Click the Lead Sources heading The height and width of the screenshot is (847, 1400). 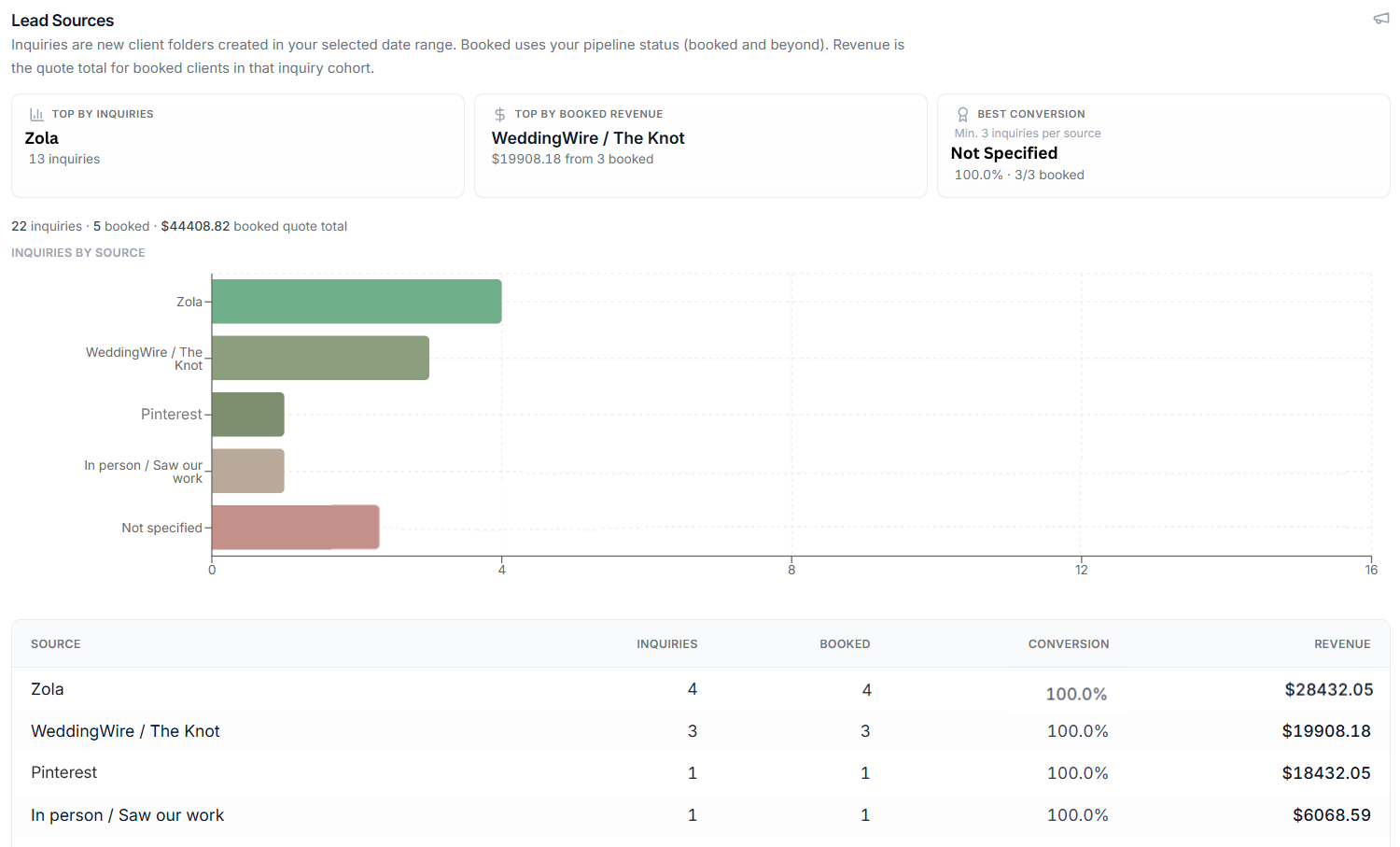click(63, 21)
